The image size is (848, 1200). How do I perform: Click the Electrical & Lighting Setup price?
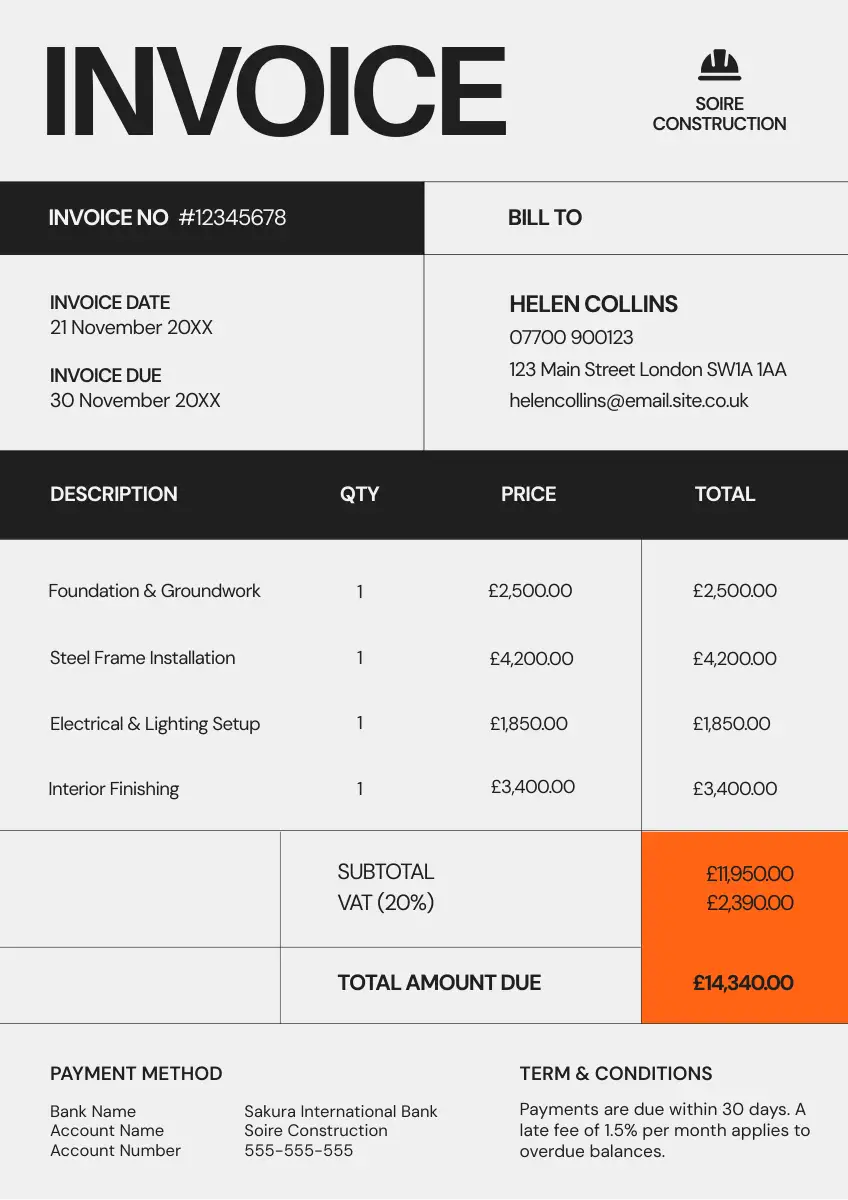click(528, 724)
